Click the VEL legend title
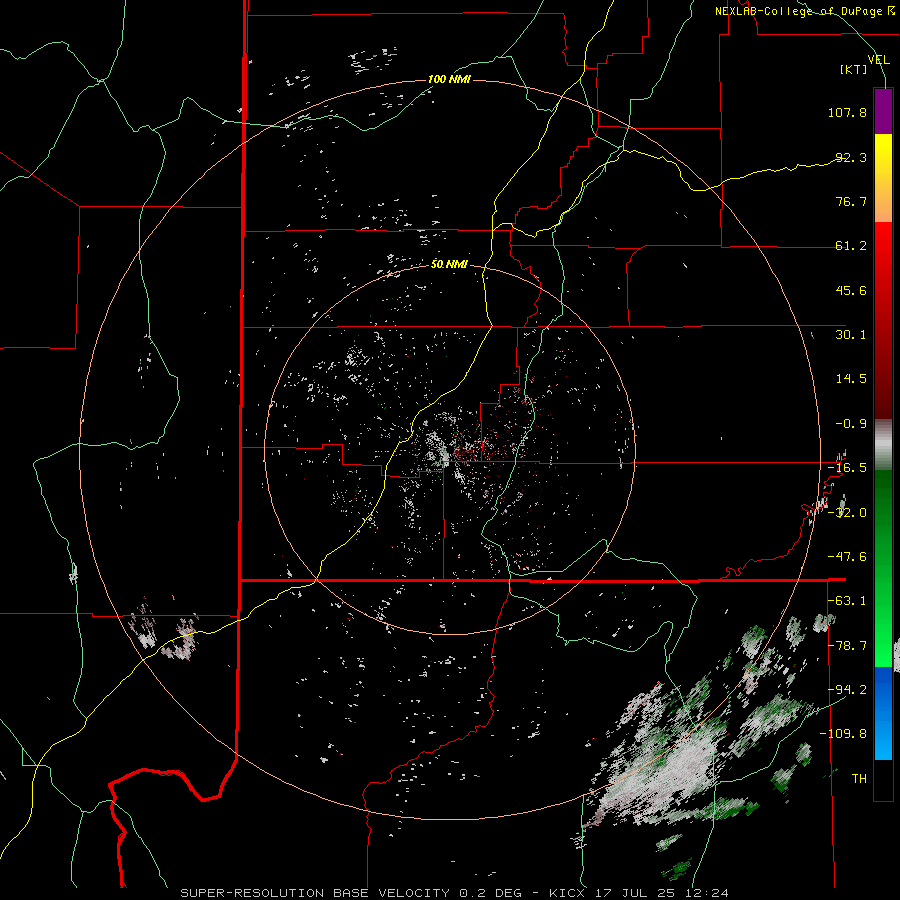Image resolution: width=900 pixels, height=900 pixels. (878, 60)
